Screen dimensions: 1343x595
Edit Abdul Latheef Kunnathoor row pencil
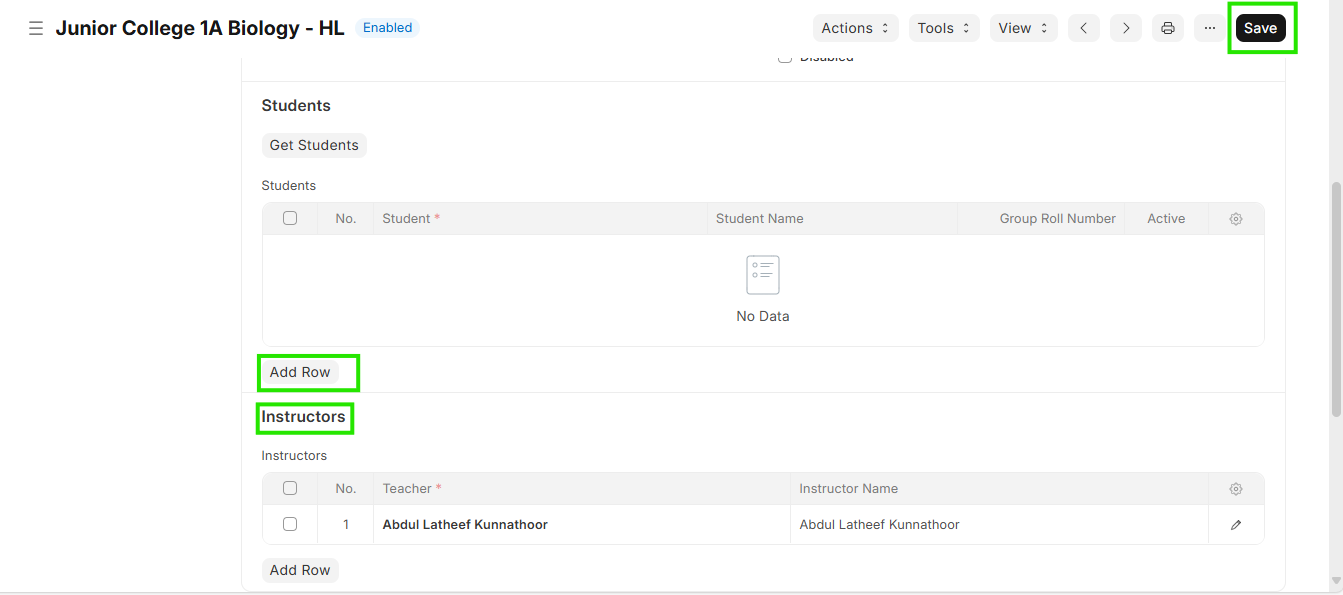[x=1236, y=525]
